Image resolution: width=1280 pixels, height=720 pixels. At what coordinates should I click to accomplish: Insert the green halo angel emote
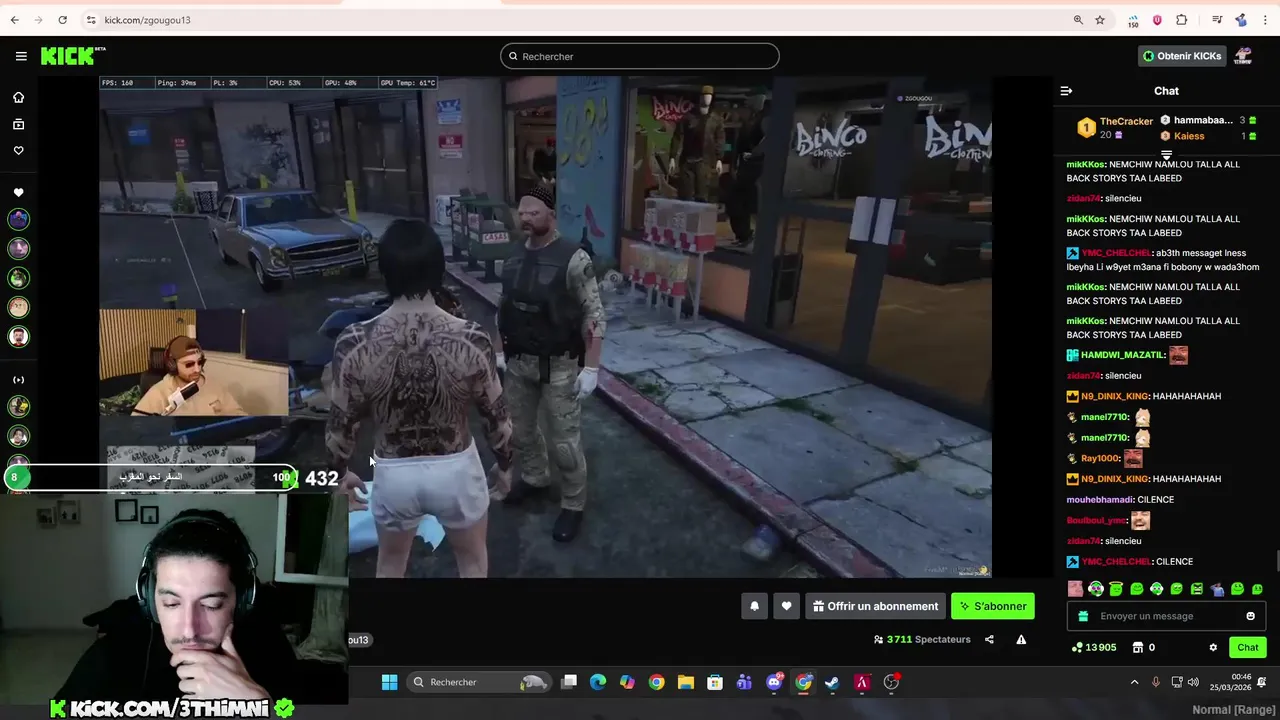1116,589
